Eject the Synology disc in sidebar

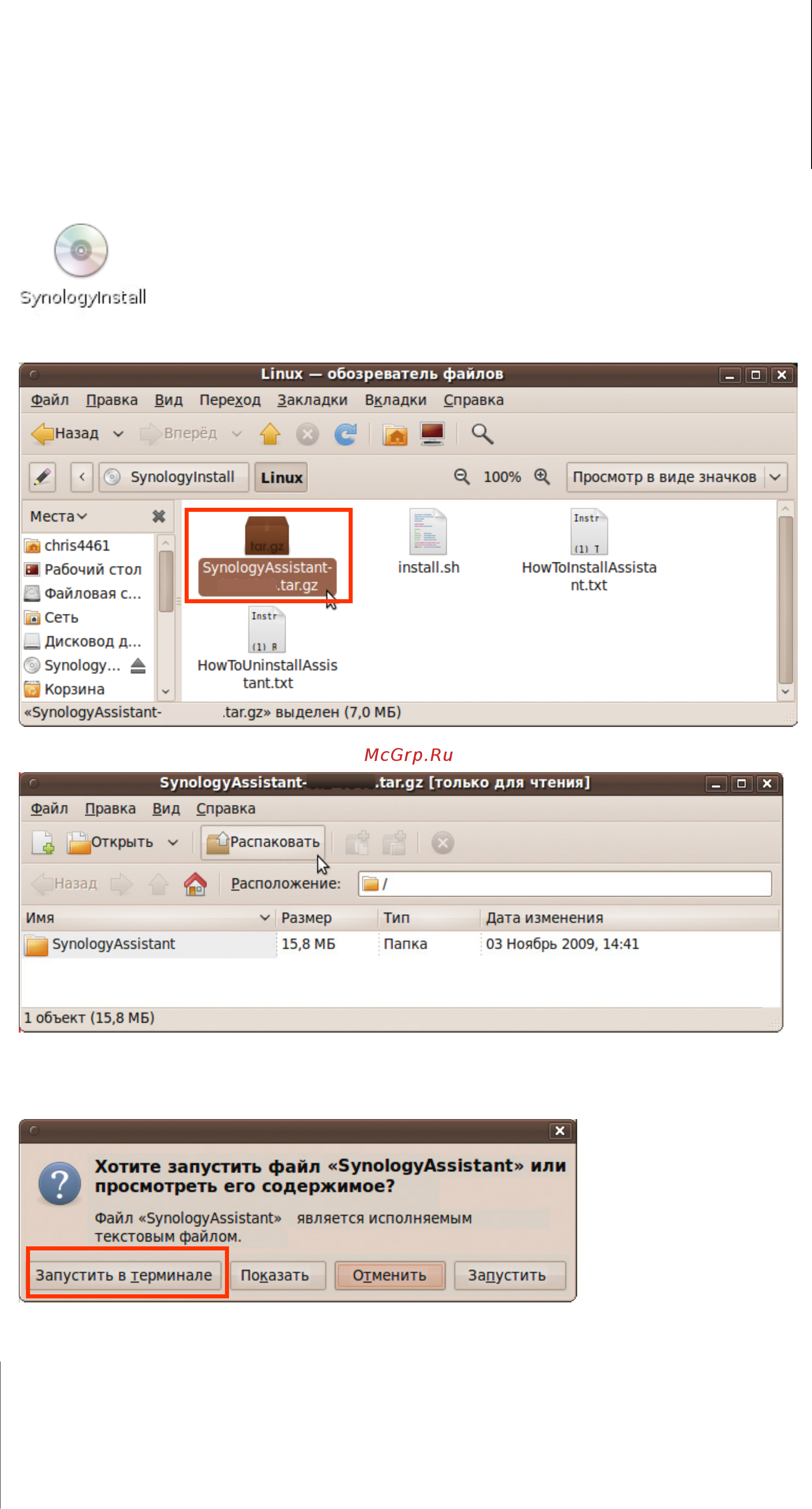[138, 666]
